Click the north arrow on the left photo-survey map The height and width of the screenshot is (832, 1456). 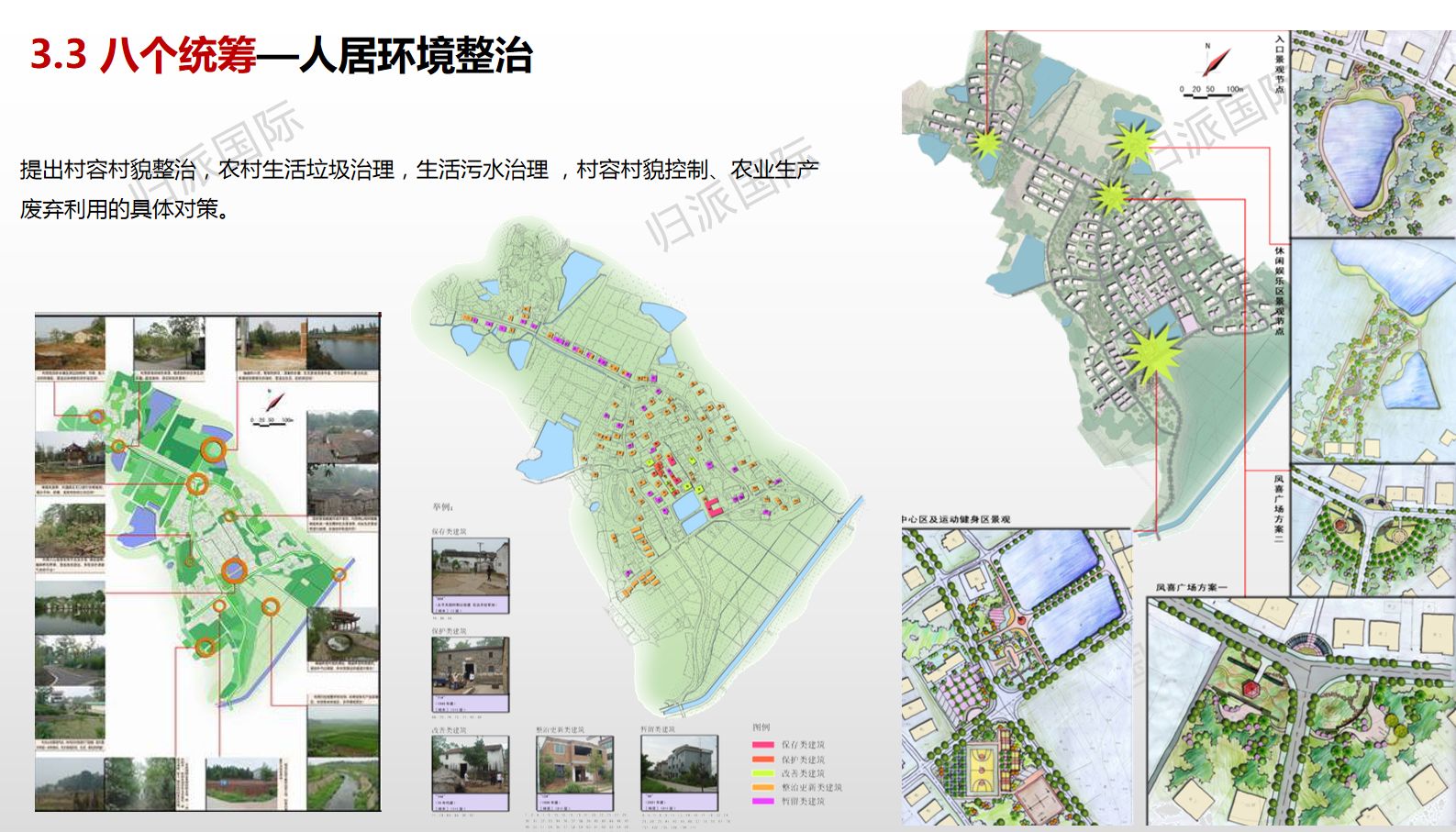[x=272, y=402]
